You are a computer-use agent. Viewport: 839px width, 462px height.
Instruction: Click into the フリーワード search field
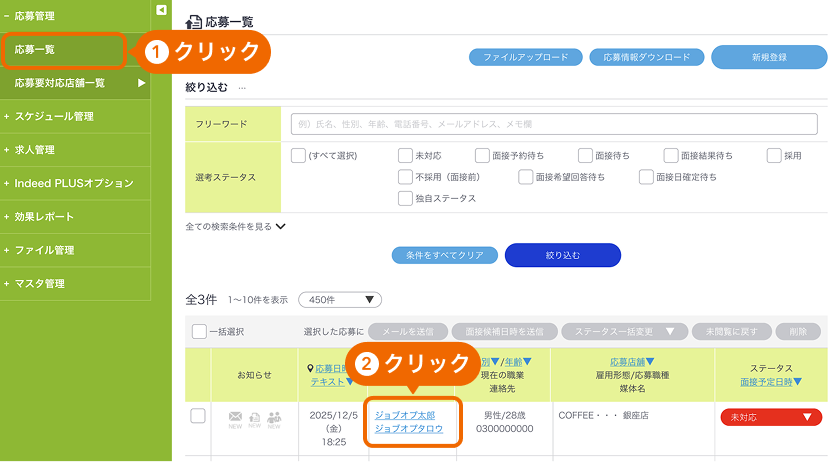[554, 124]
